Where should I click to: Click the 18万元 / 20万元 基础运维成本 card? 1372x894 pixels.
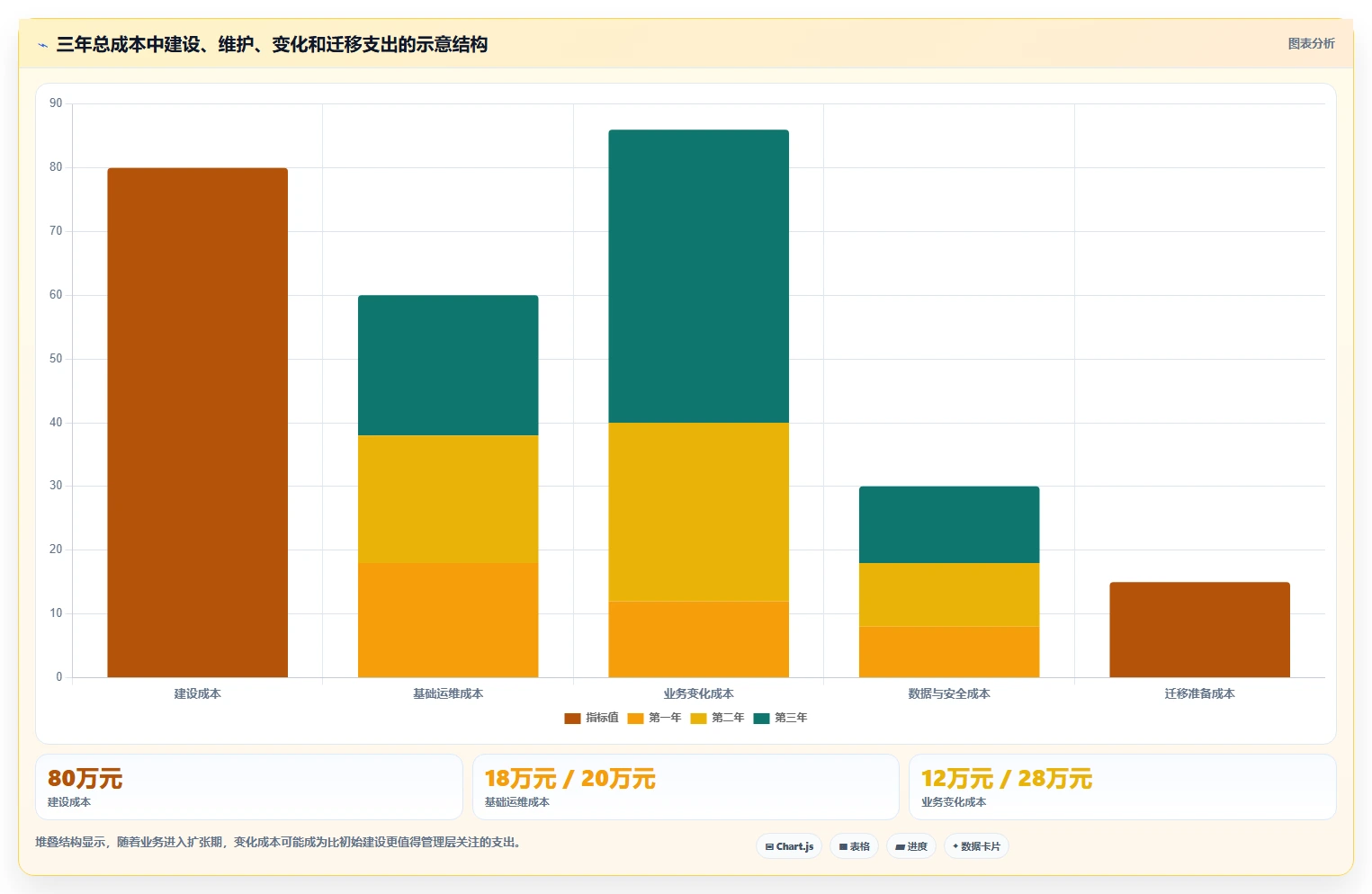point(686,787)
